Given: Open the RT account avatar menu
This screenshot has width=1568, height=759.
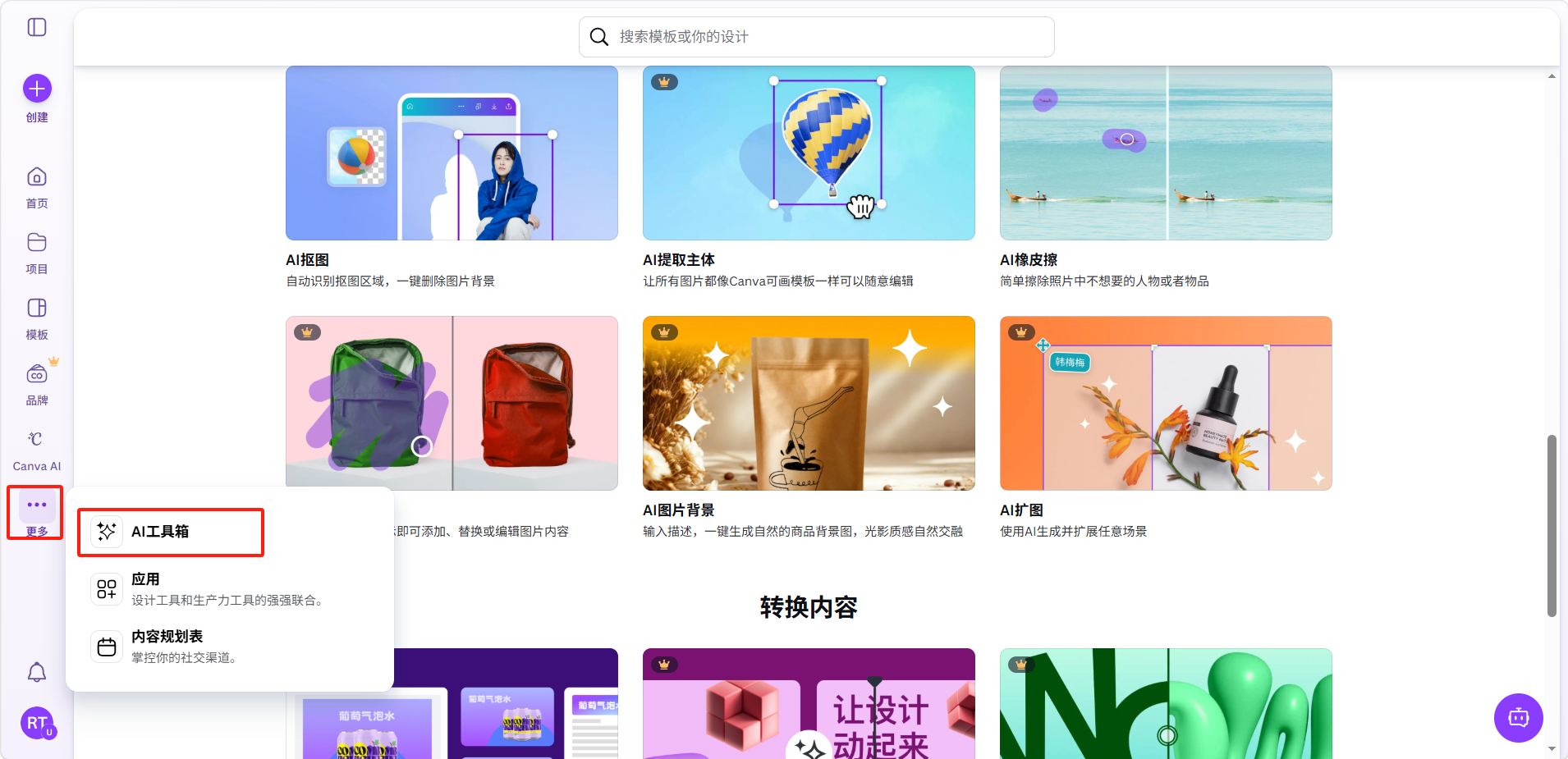Looking at the screenshot, I should coord(37,723).
